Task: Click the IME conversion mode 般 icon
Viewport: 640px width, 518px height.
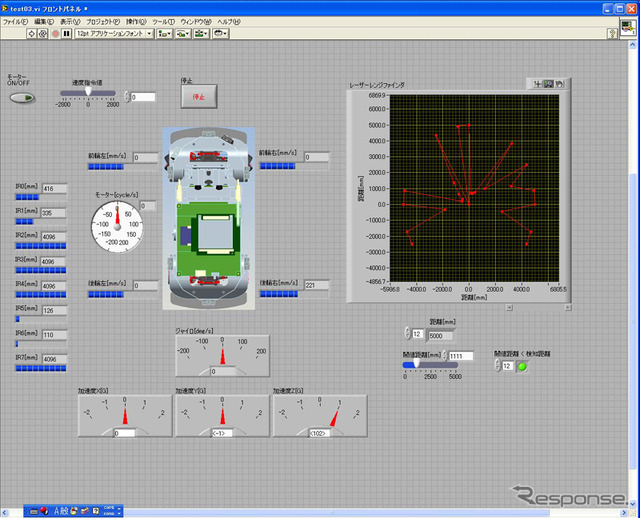Action: tap(64, 511)
